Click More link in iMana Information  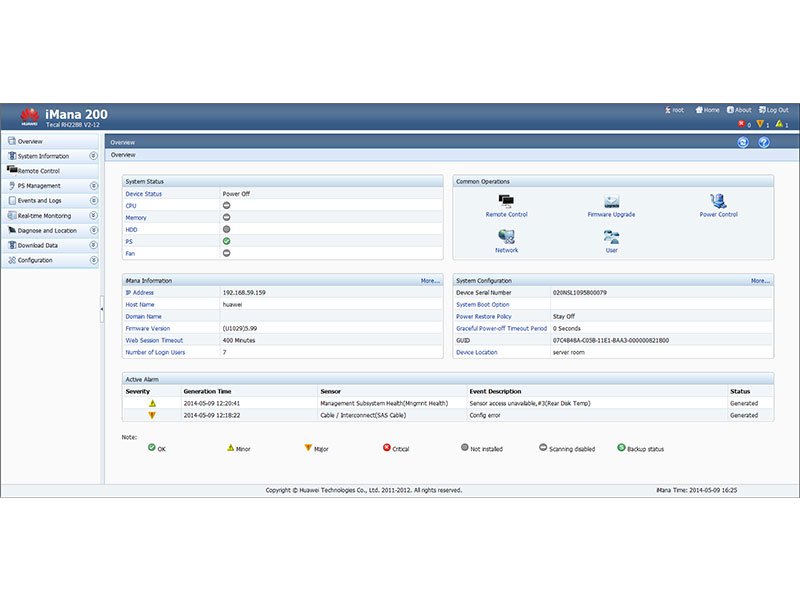click(x=430, y=281)
